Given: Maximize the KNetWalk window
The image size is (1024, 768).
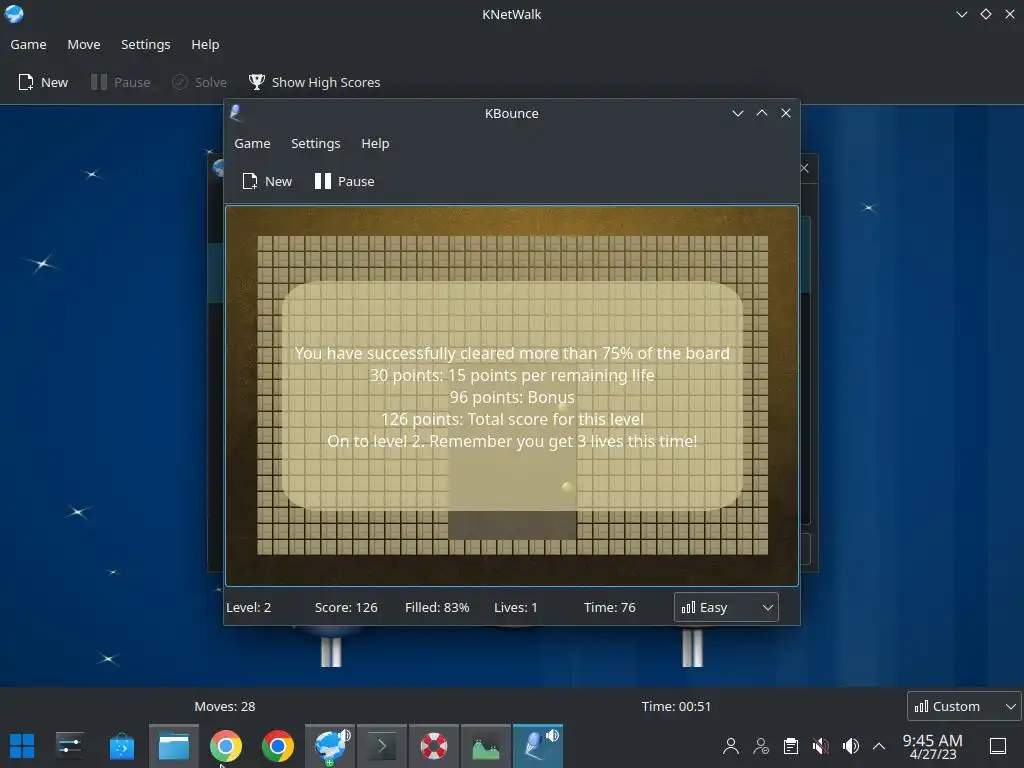Looking at the screenshot, I should tap(985, 14).
